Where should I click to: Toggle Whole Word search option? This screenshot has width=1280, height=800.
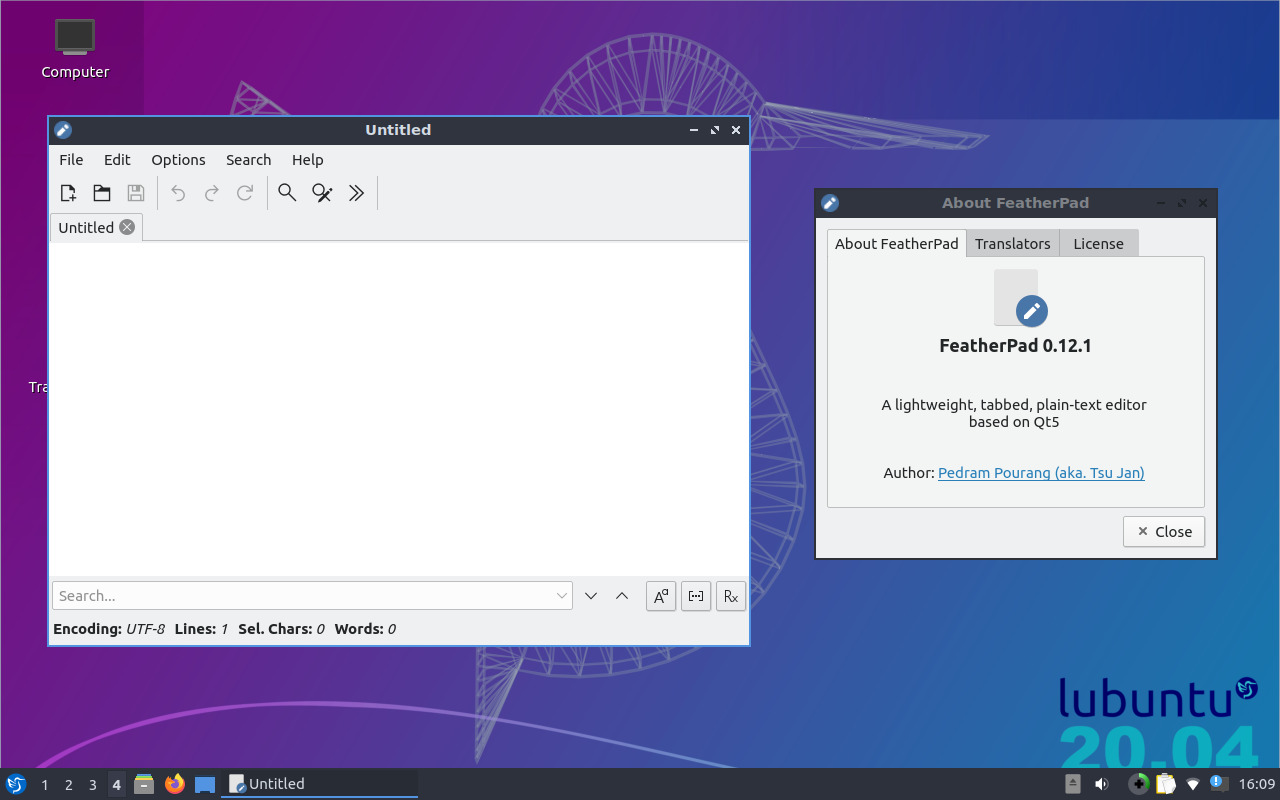click(x=696, y=596)
